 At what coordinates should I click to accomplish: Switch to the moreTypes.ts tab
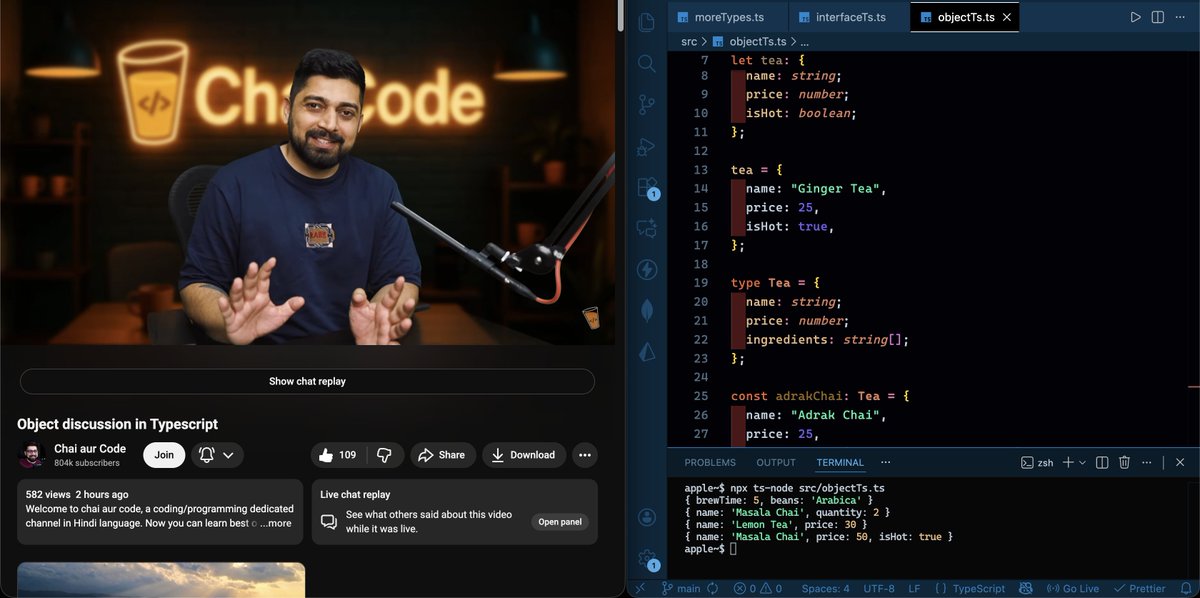tap(728, 17)
